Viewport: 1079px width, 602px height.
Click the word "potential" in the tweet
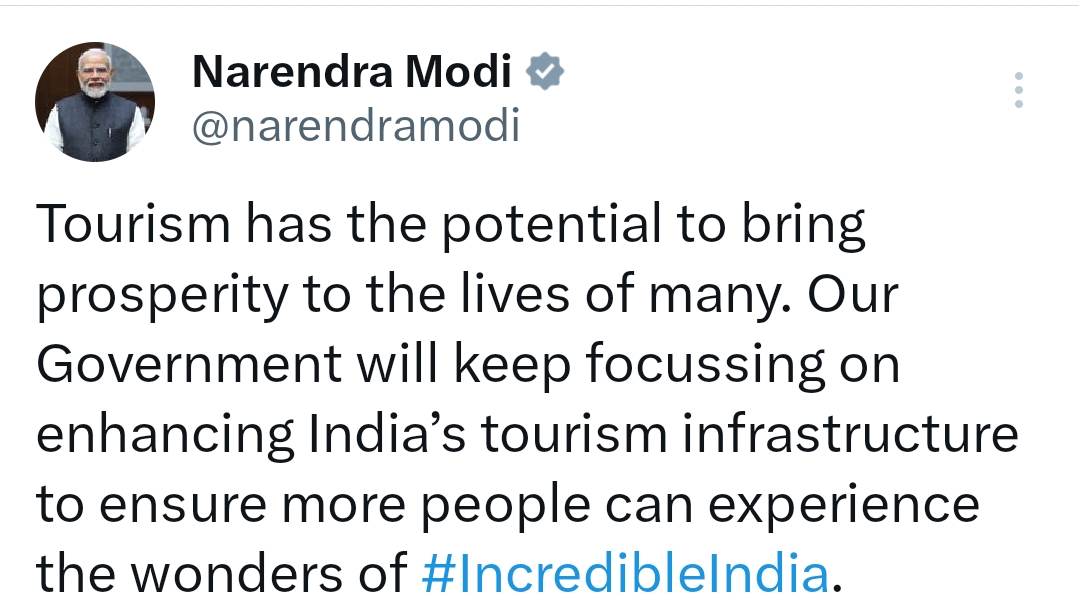coord(551,227)
